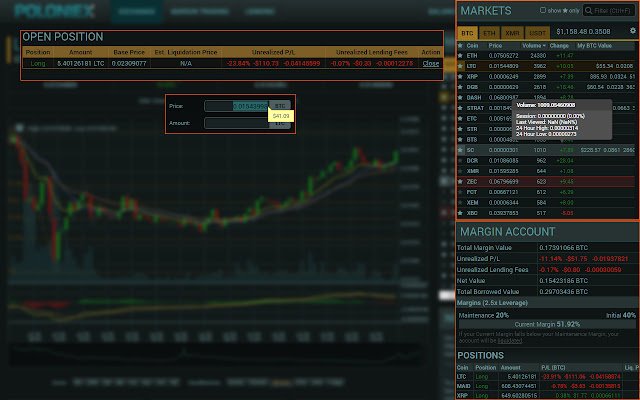Screen dimensions: 640x400
Task: Click the Price input field
Action: click(237, 106)
